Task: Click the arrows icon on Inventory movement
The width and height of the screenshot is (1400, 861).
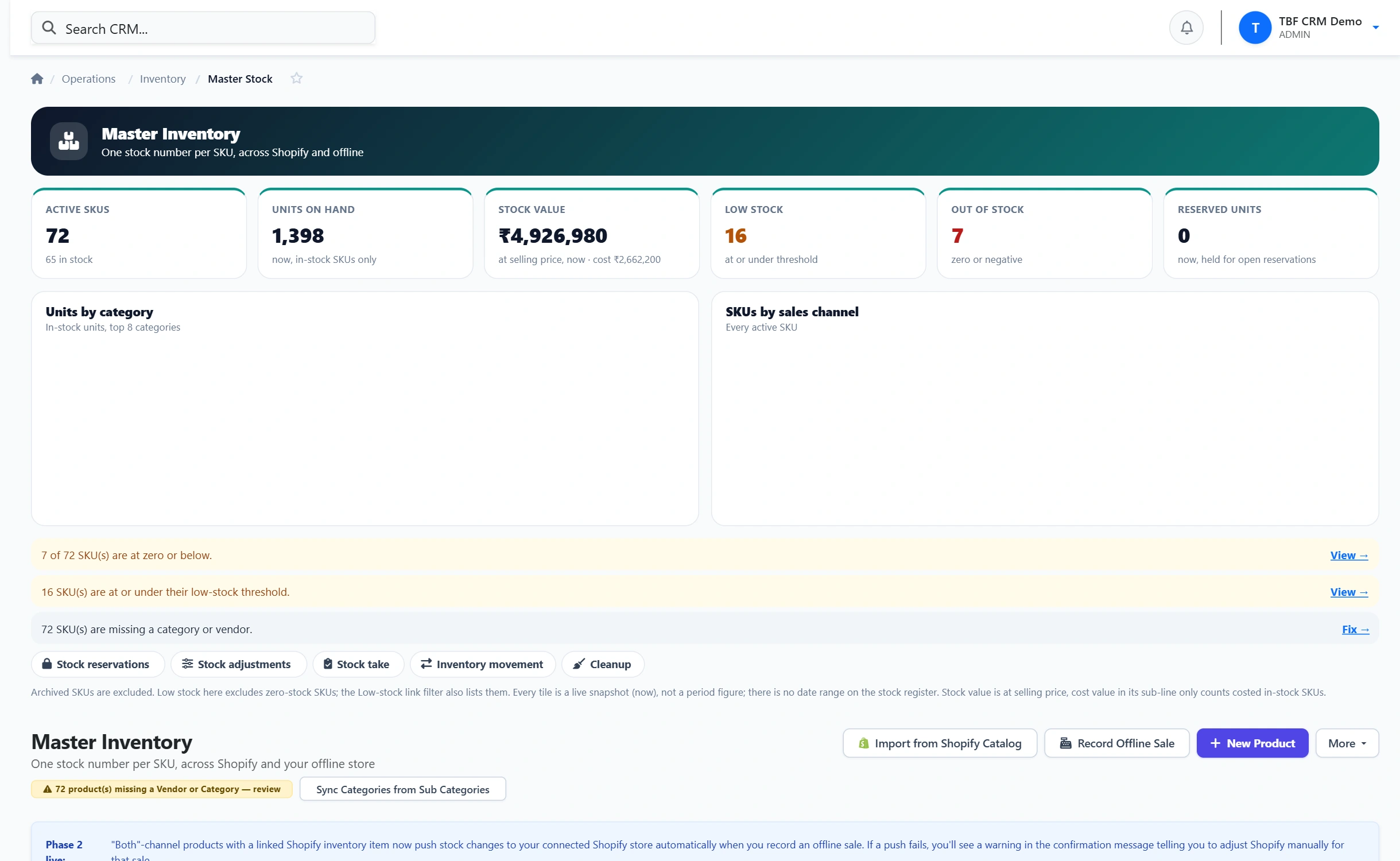Action: click(x=426, y=664)
